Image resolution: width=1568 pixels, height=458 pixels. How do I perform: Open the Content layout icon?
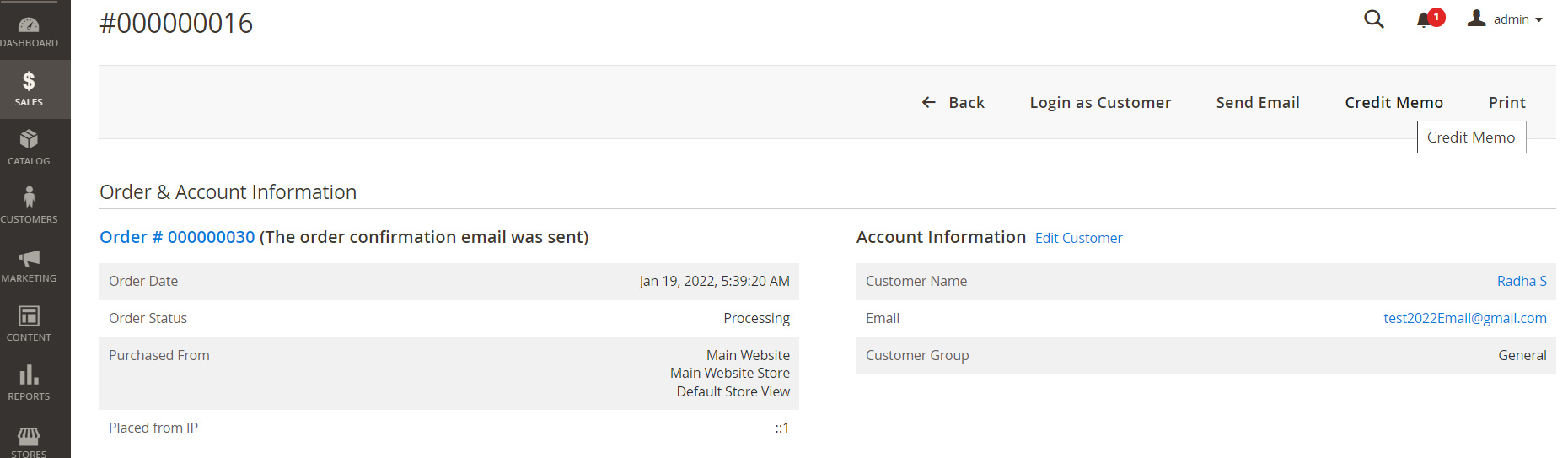click(29, 317)
